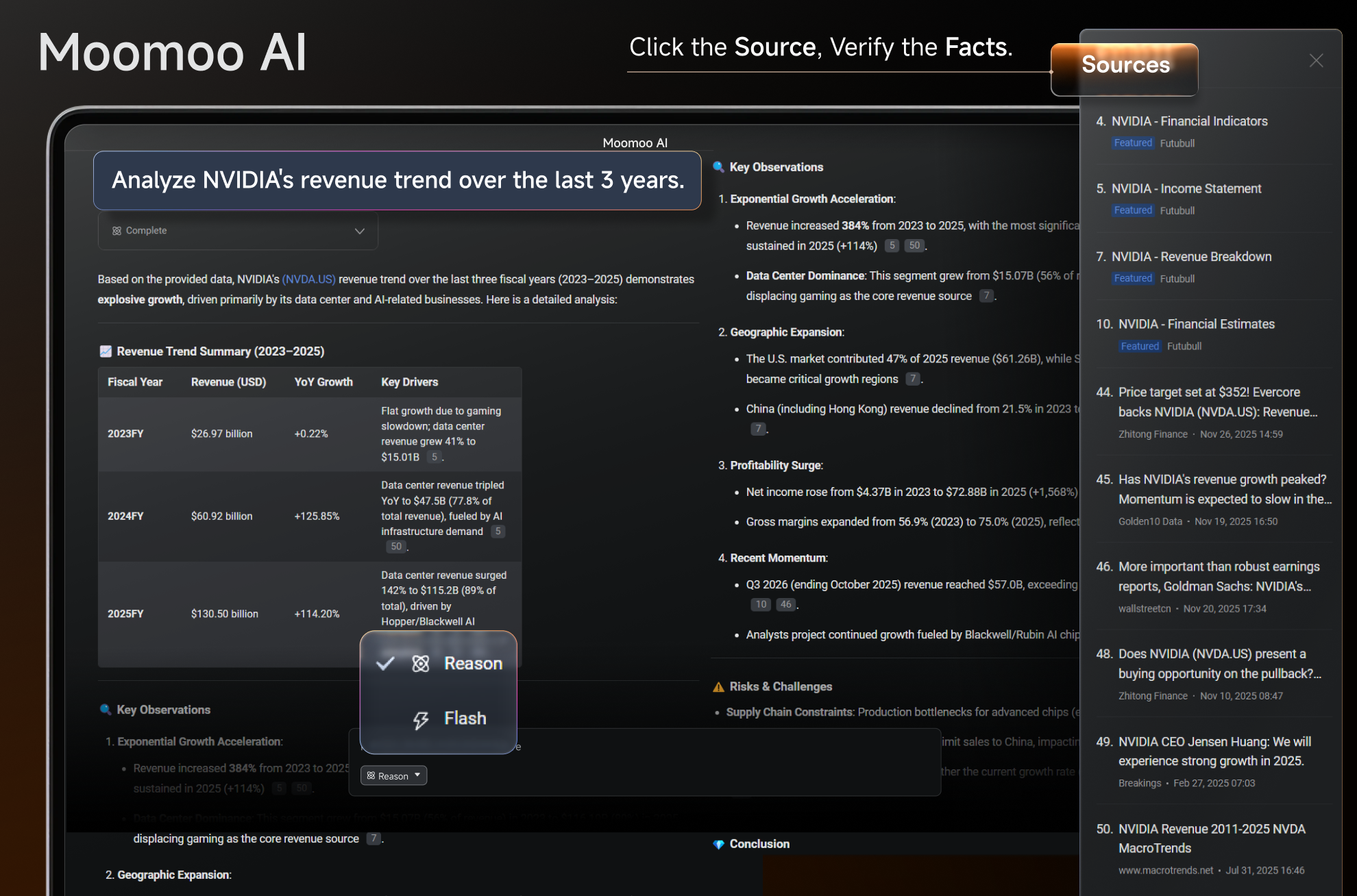Click the magnifier icon beside top-right Key Observations
The image size is (1357, 896).
click(x=718, y=167)
